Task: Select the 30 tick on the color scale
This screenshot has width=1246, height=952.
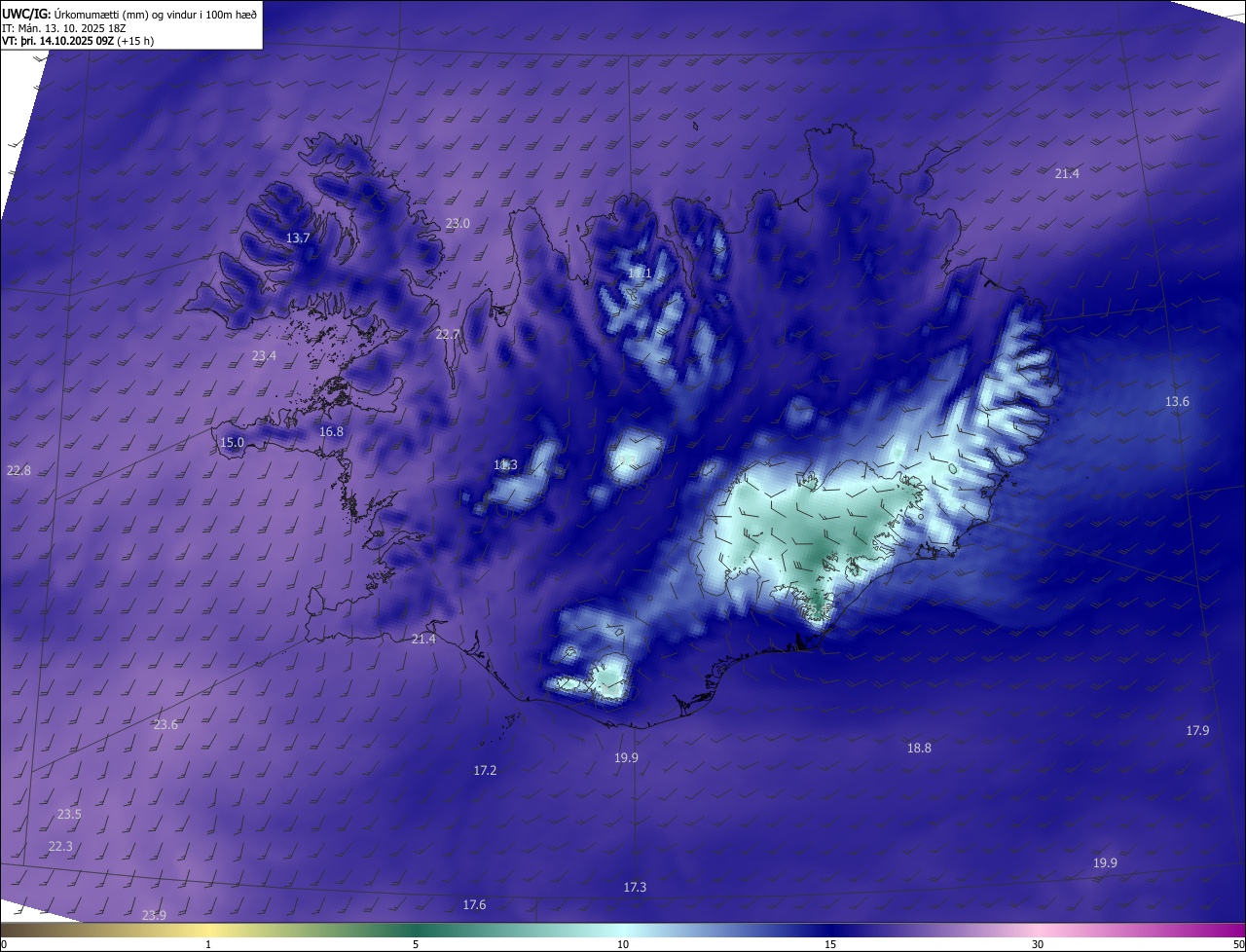Action: coord(1038,945)
